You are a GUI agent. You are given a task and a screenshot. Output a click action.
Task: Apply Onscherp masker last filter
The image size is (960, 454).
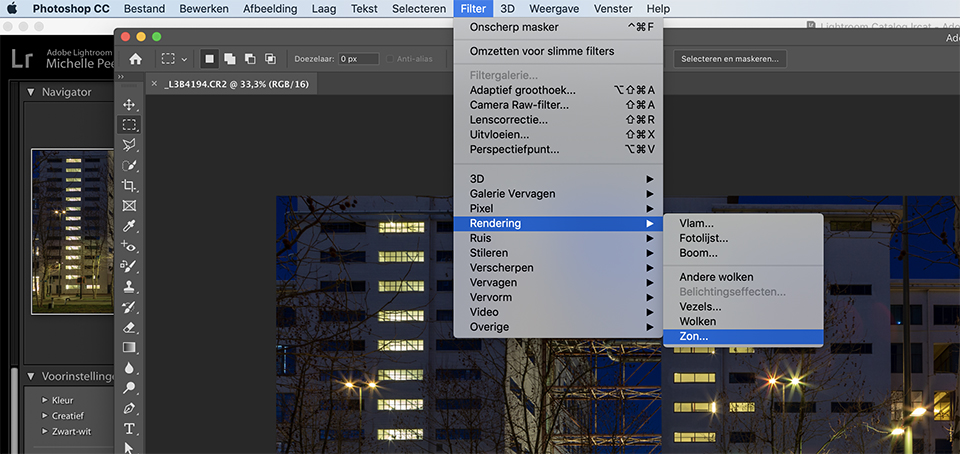pos(558,28)
